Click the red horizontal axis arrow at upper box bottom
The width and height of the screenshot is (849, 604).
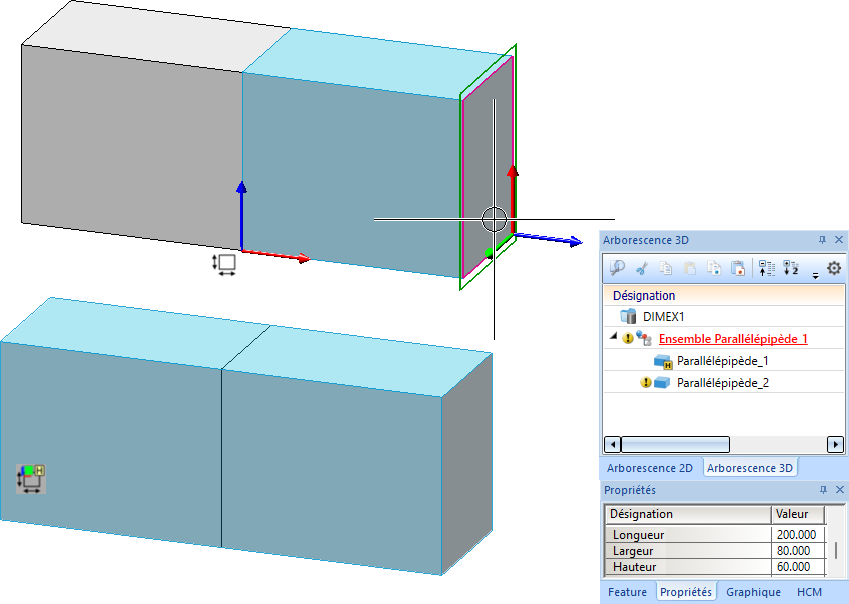pos(276,255)
